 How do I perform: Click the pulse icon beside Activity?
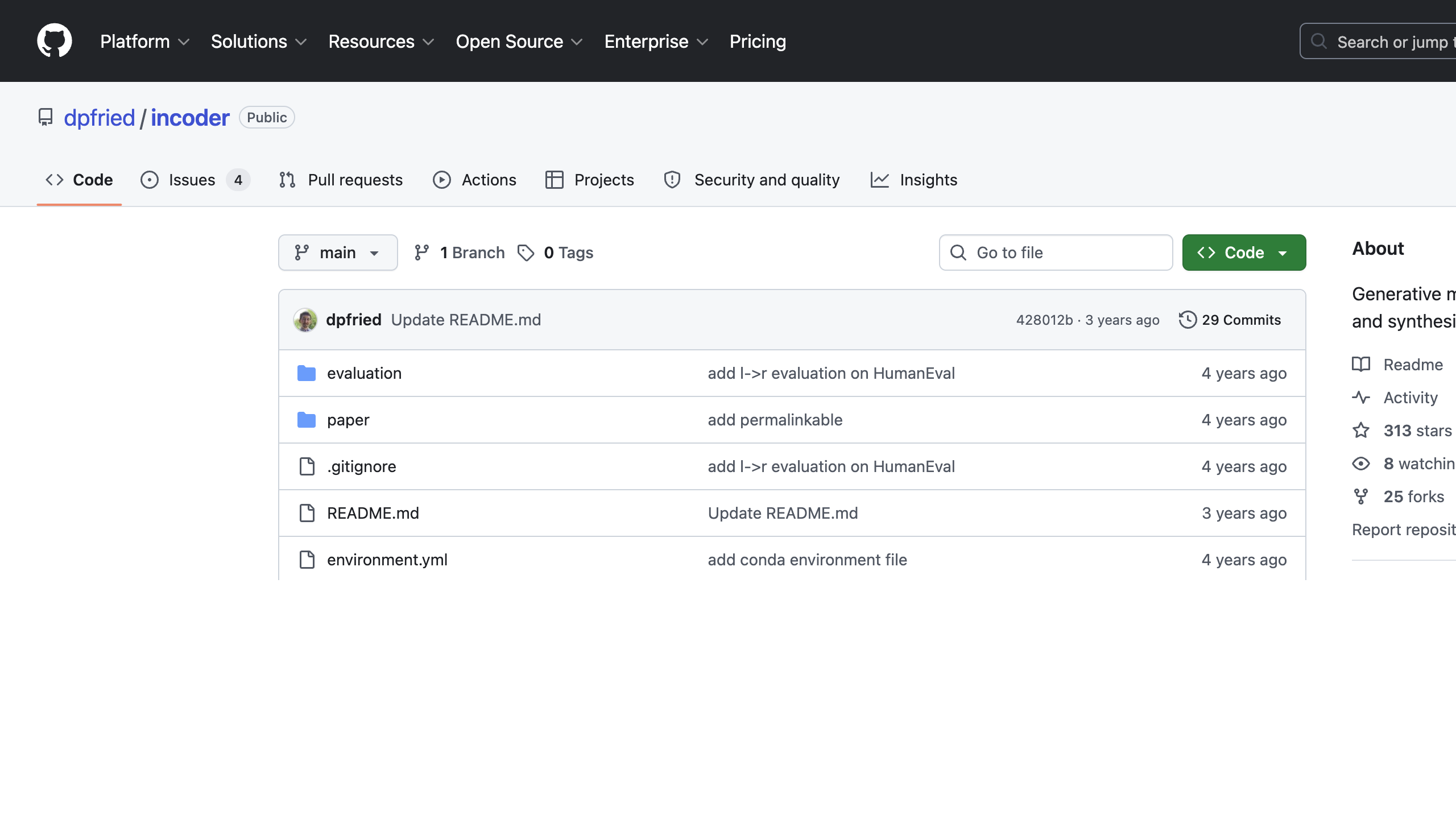(x=1361, y=398)
